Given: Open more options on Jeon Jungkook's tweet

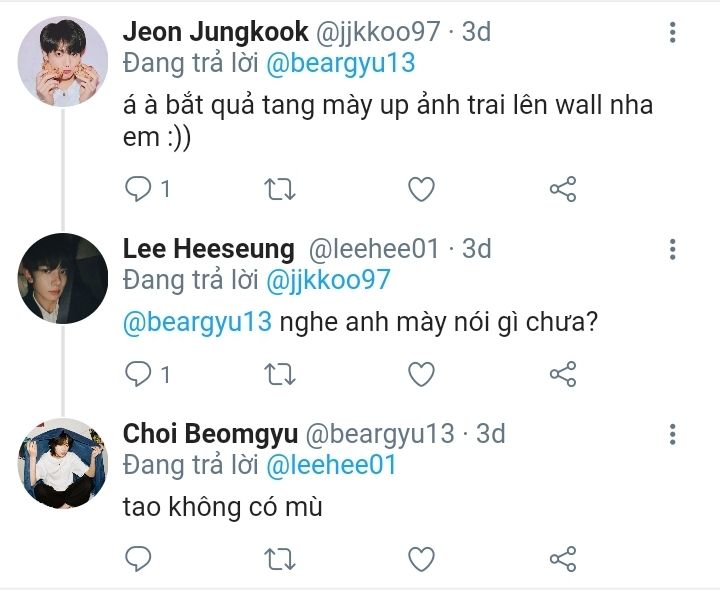Looking at the screenshot, I should coord(673,32).
